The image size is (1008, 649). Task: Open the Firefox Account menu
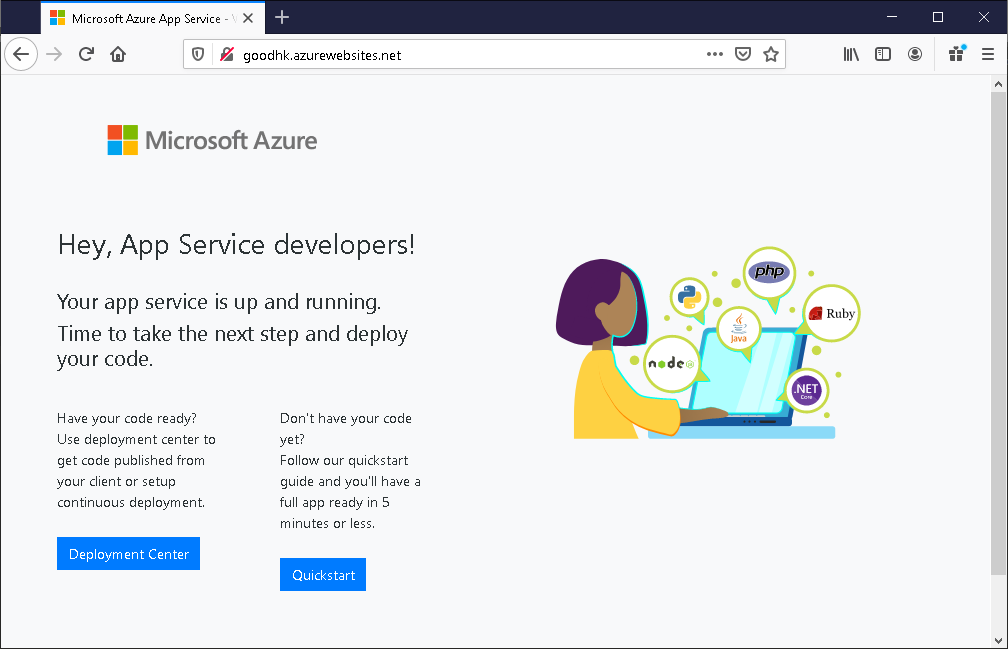915,55
